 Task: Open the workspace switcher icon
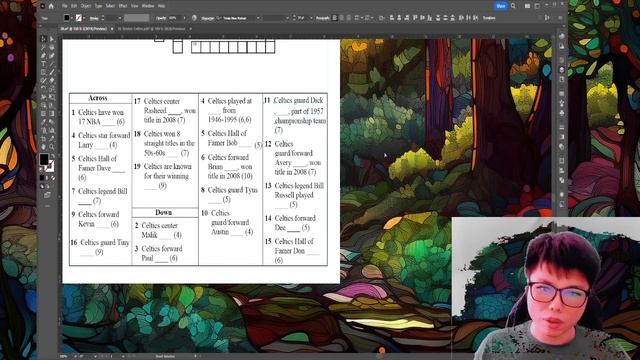pos(537,6)
